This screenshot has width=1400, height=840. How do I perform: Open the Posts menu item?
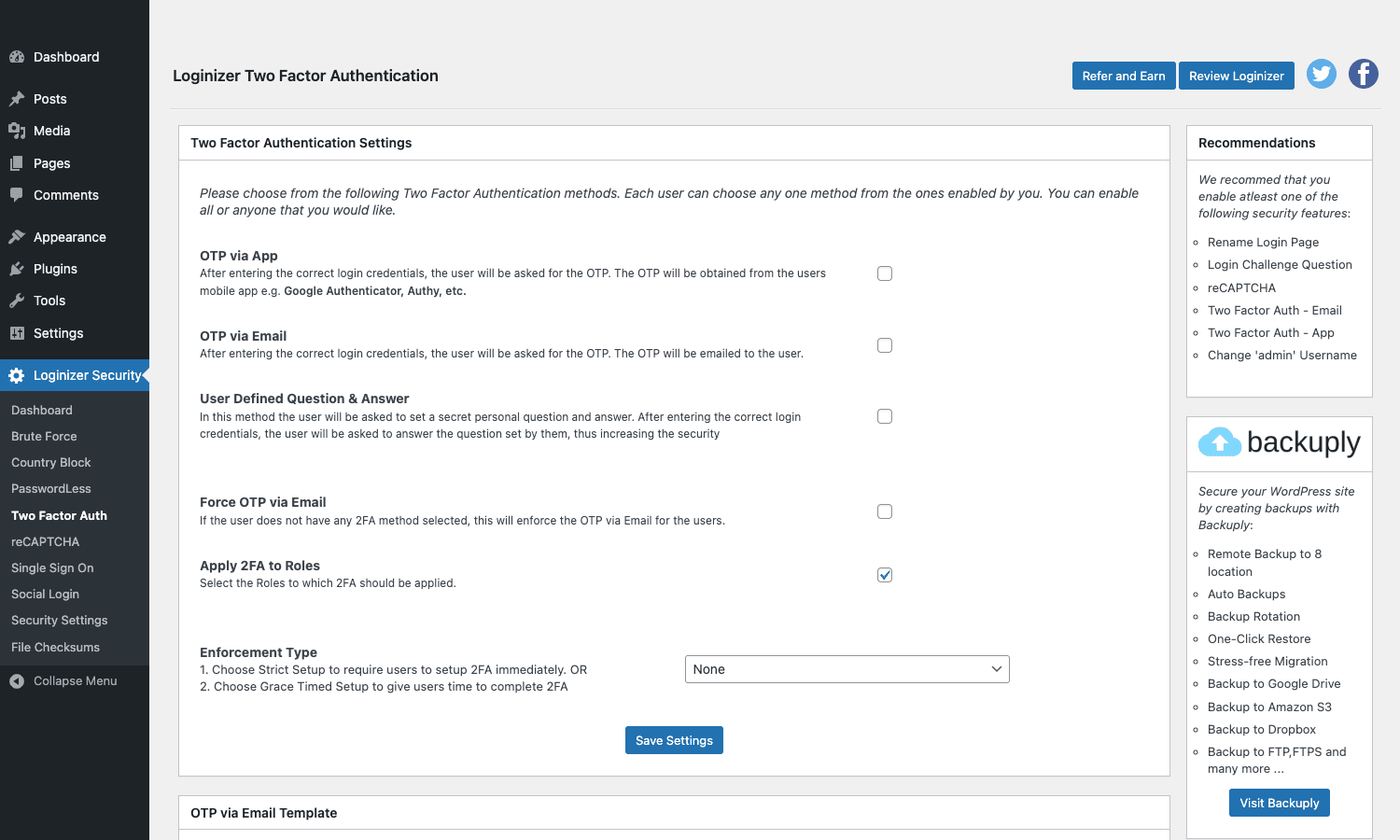coord(50,99)
